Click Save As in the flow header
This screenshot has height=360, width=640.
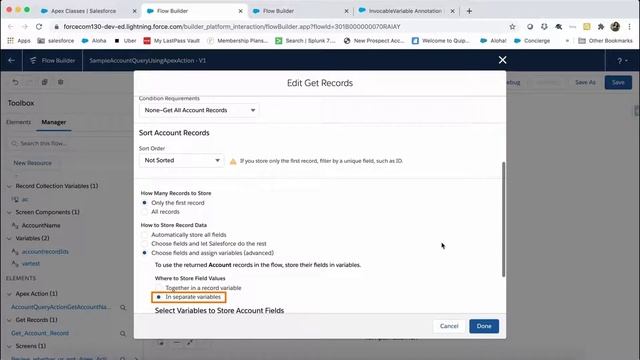(x=585, y=82)
